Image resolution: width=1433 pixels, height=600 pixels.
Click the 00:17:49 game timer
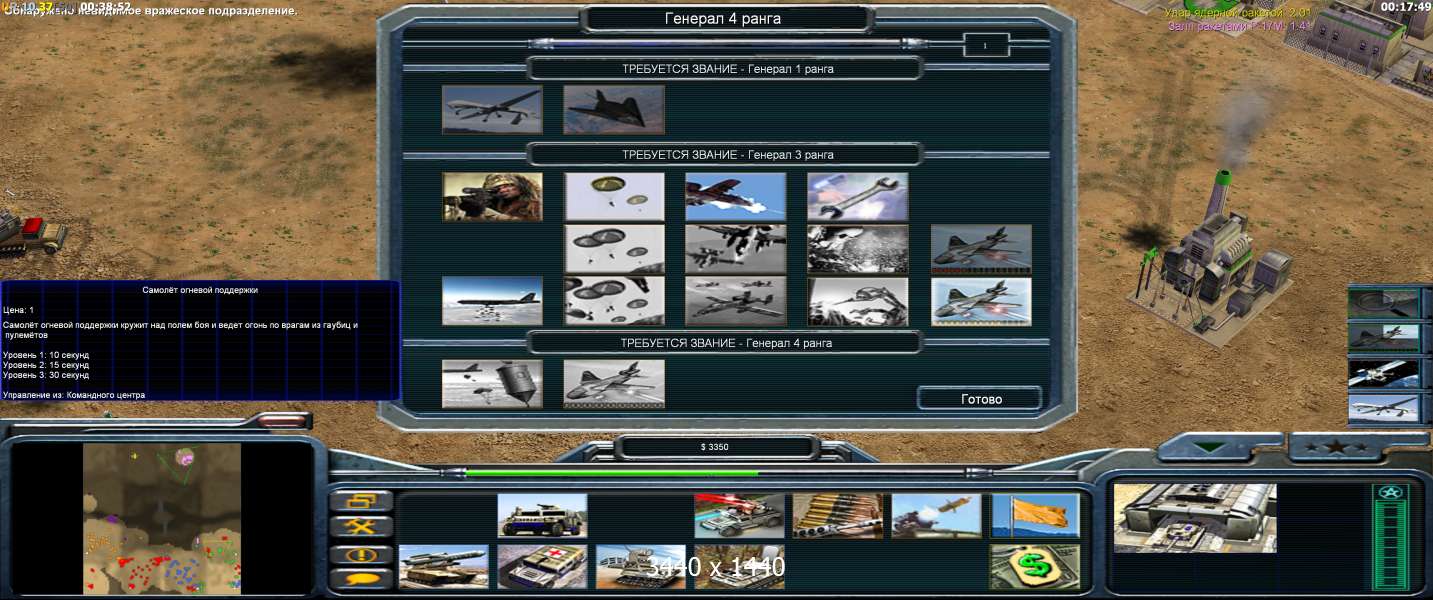pyautogui.click(x=1404, y=7)
